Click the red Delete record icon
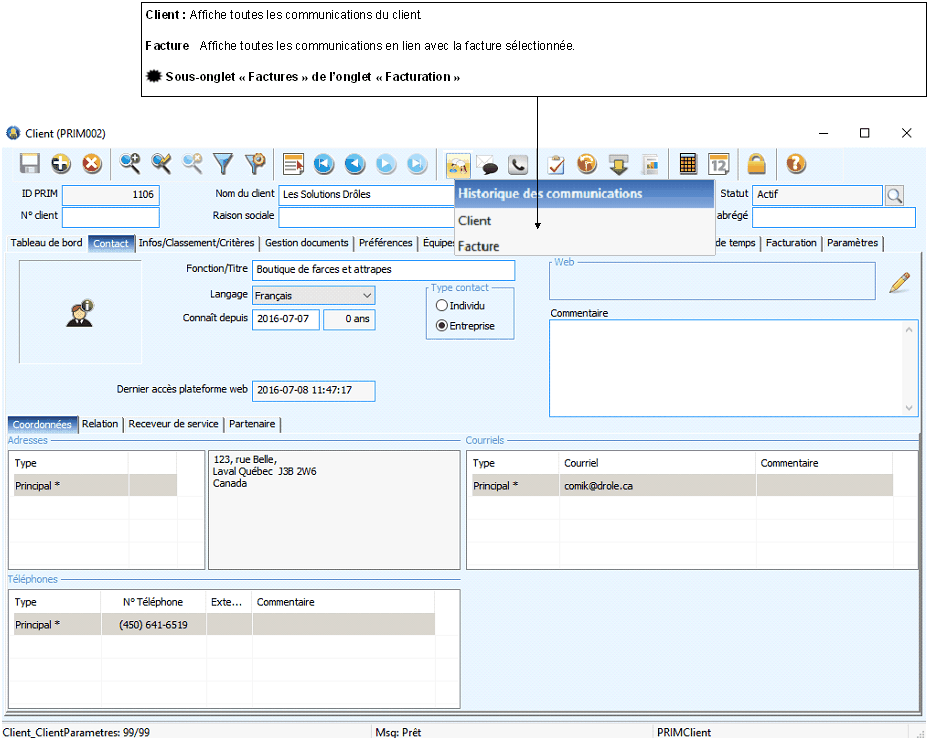 [x=92, y=164]
